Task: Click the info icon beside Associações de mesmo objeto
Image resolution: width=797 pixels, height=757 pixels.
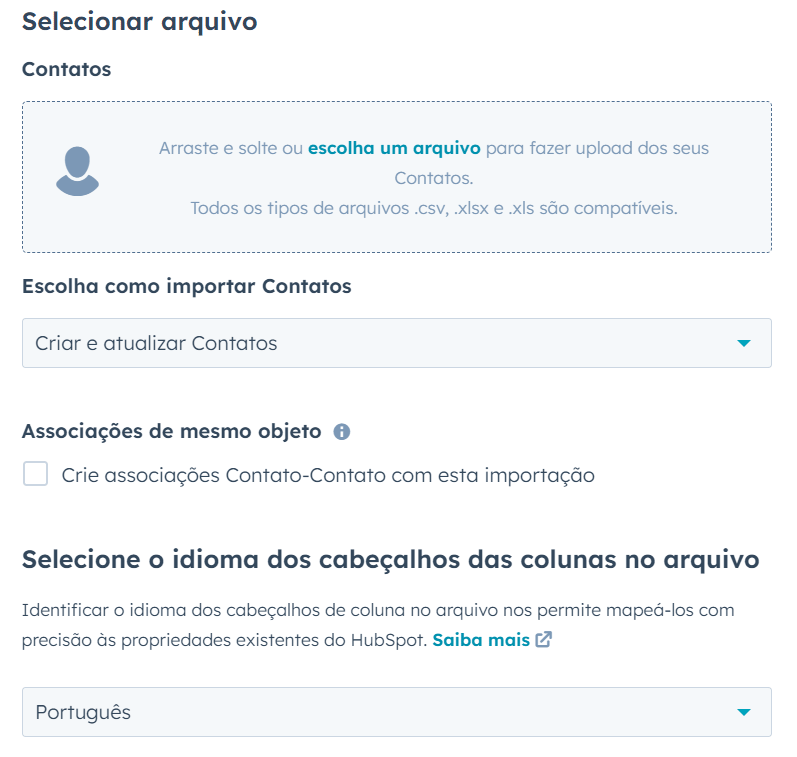Action: [342, 432]
